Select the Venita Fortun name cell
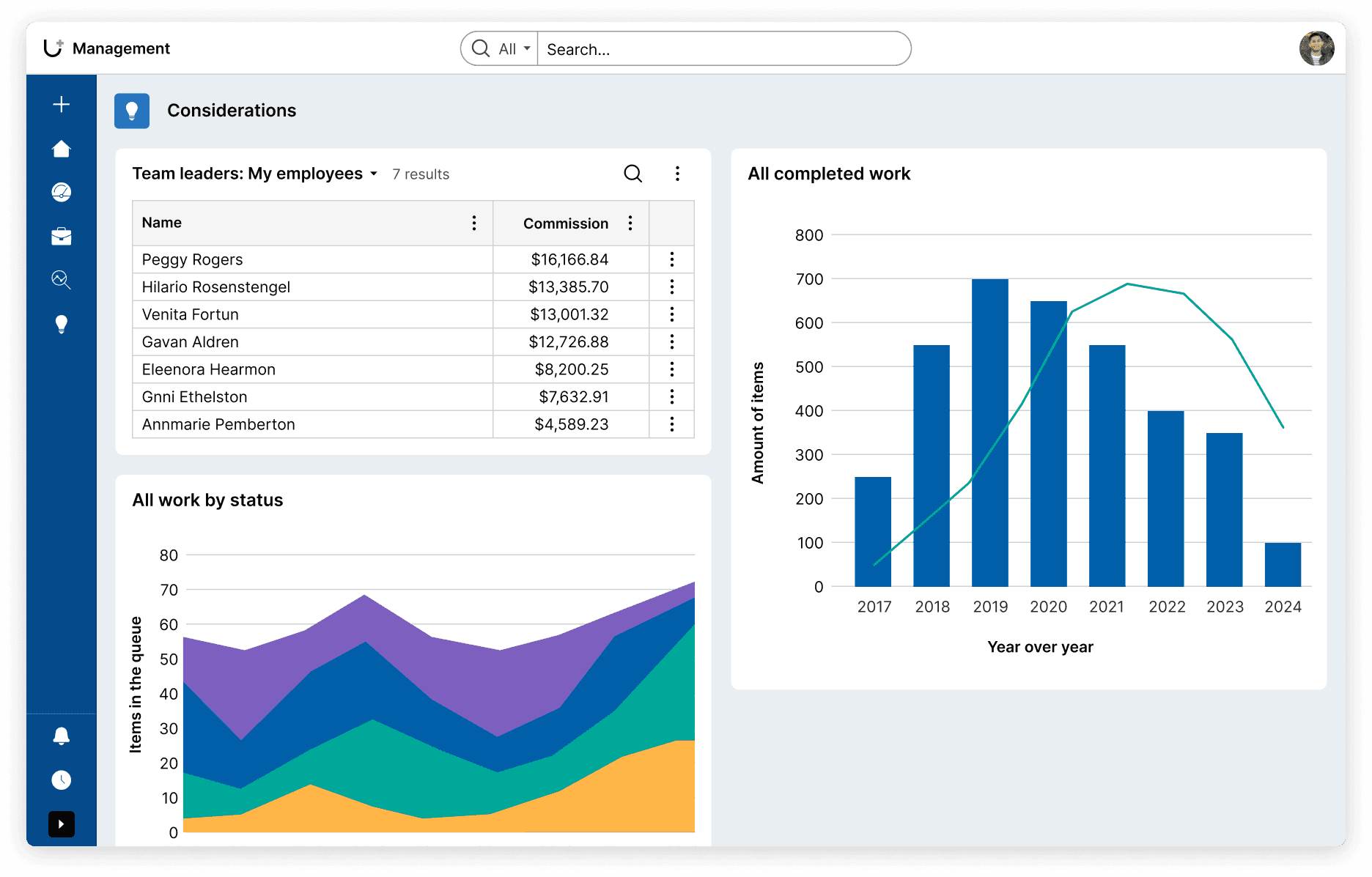The width and height of the screenshot is (1372, 877). [313, 314]
